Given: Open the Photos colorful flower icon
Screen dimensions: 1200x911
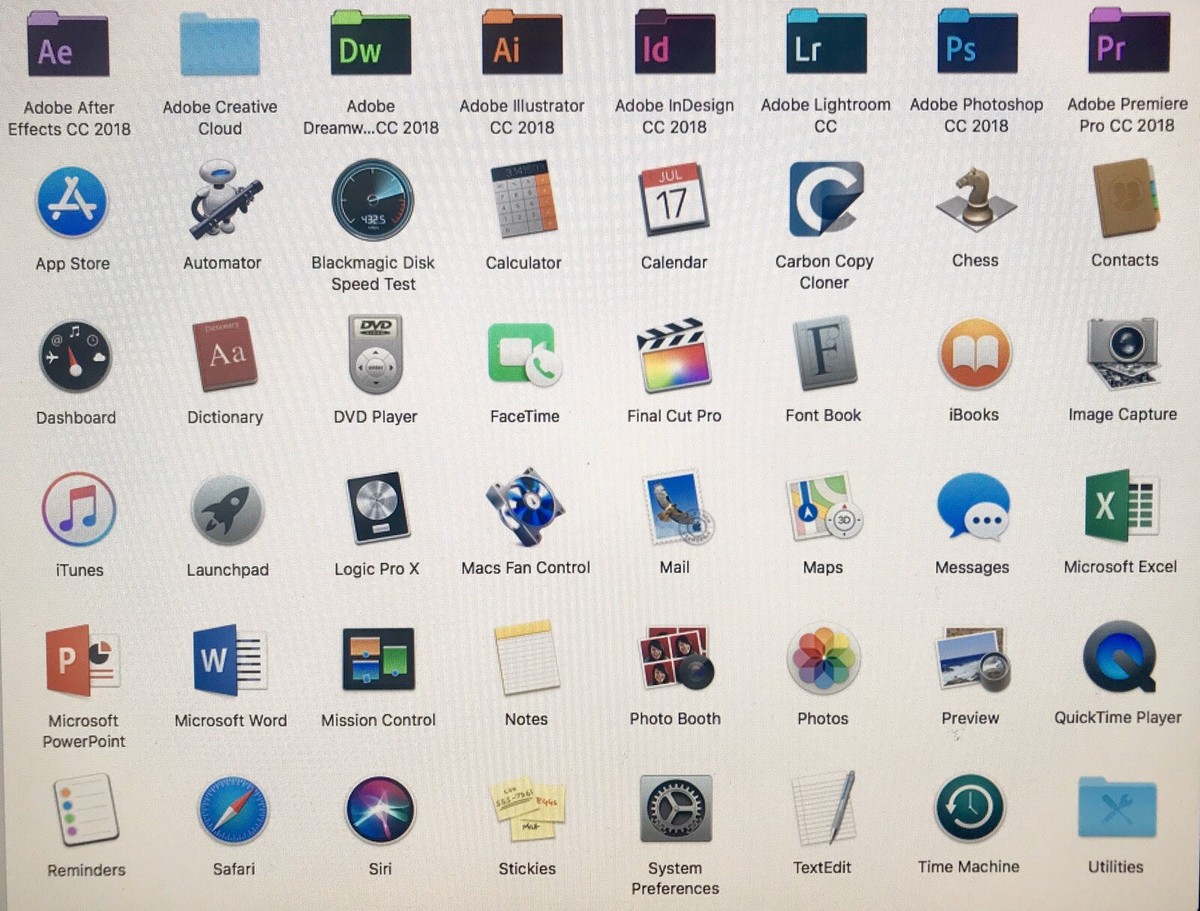Looking at the screenshot, I should tap(824, 658).
